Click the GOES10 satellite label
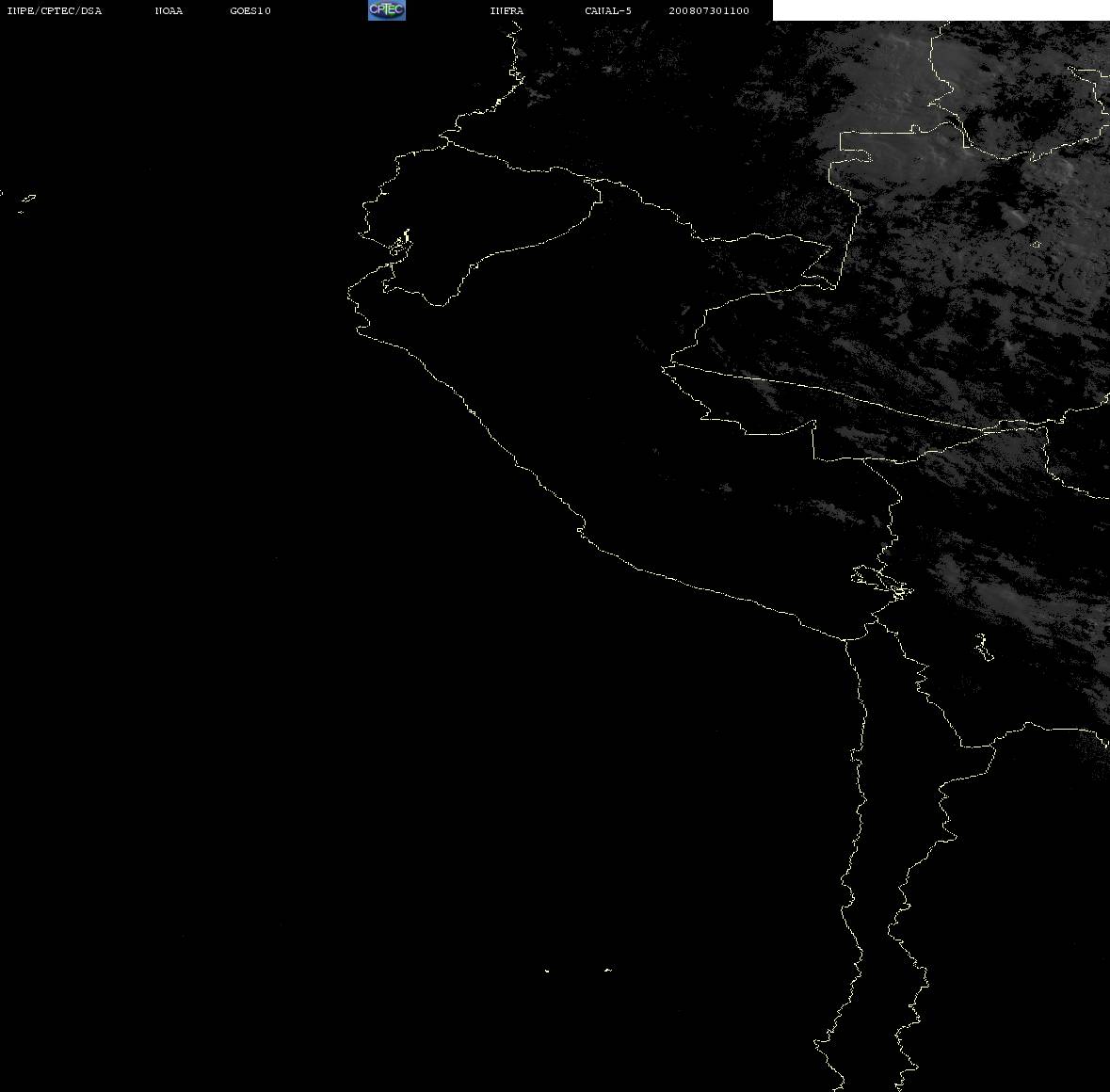 250,10
